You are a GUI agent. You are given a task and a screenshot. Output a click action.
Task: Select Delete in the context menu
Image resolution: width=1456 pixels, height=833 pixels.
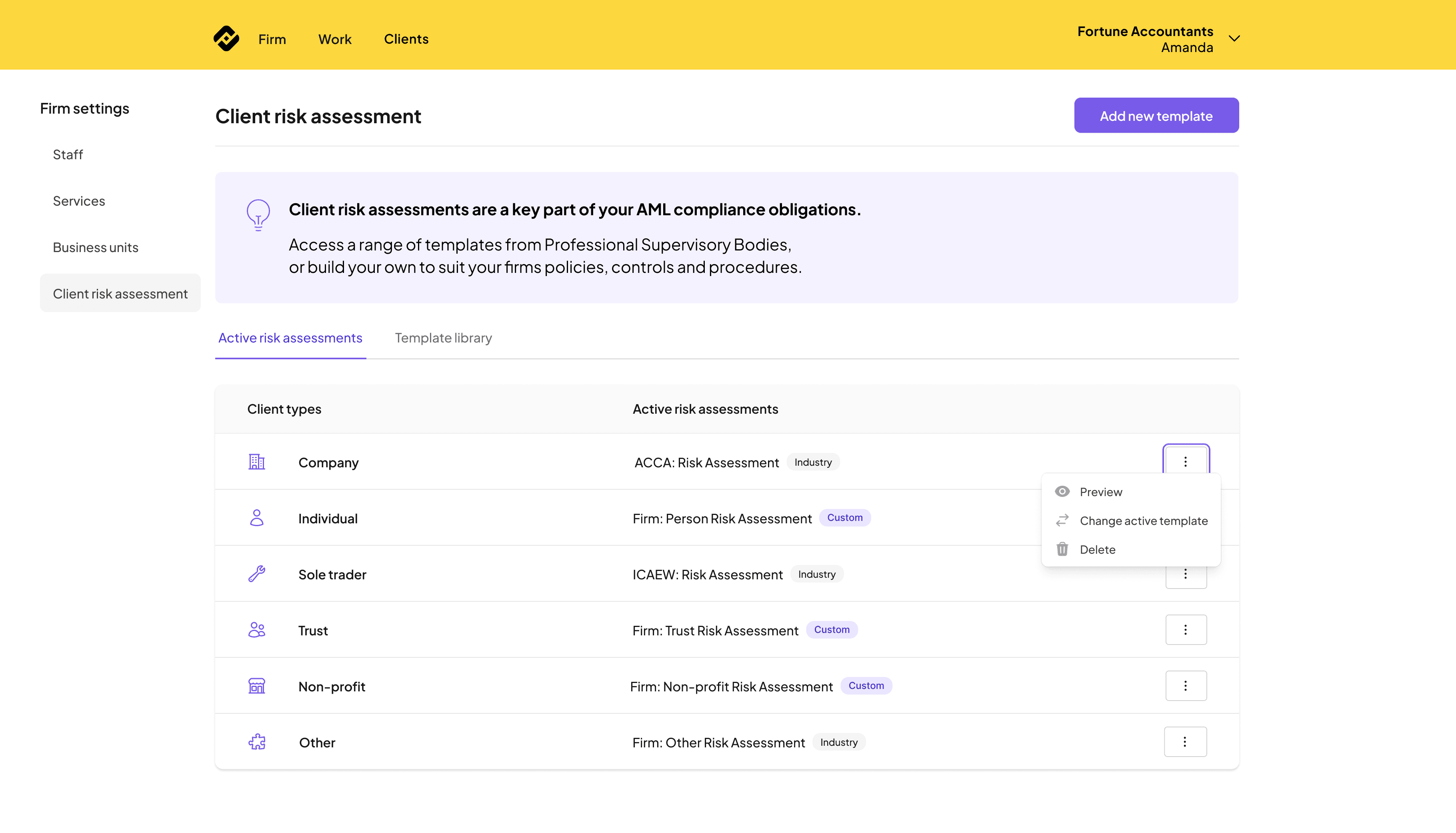pyautogui.click(x=1097, y=549)
